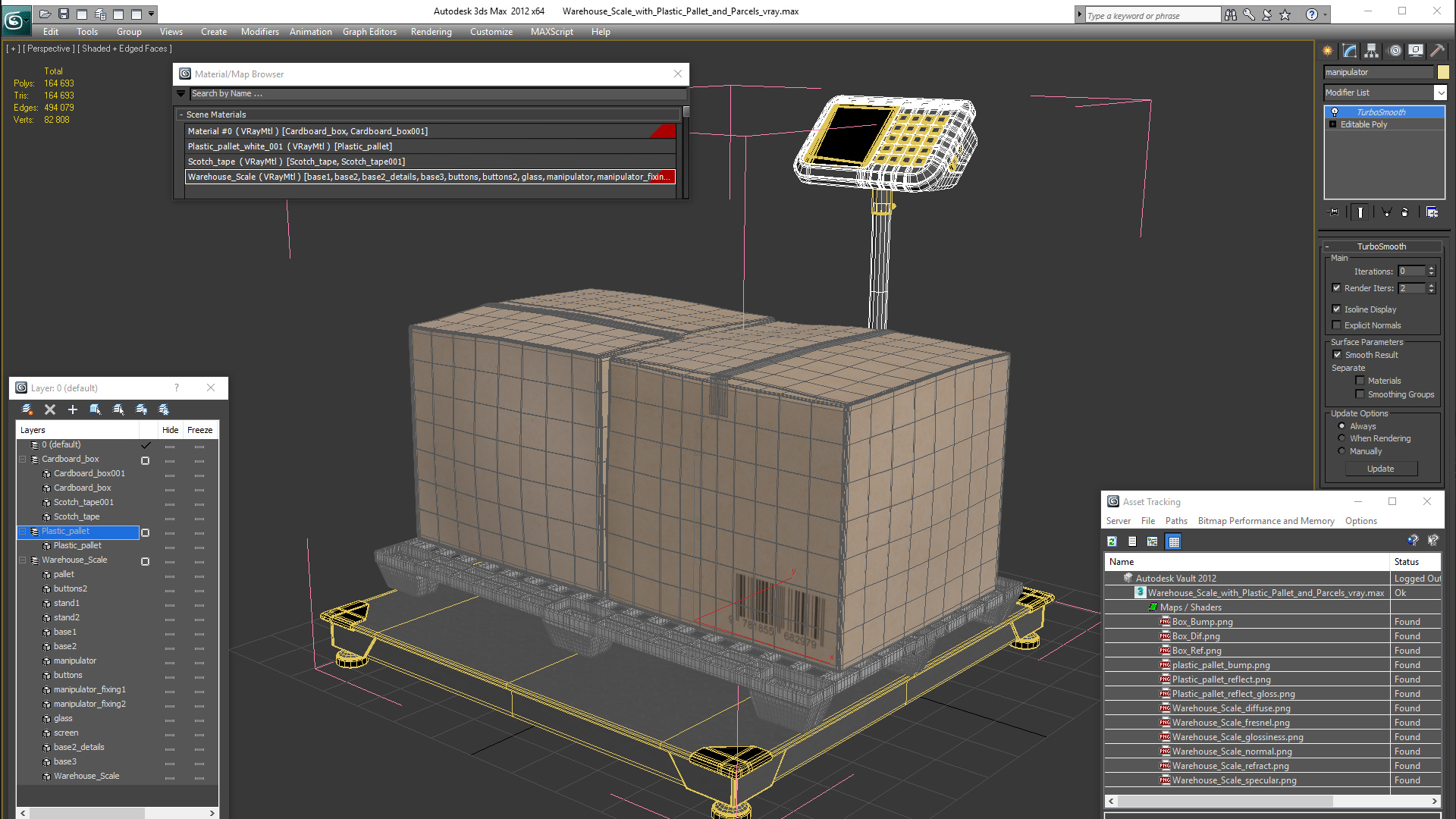Open the Modifier List dropdown
1456x819 pixels.
(1440, 93)
